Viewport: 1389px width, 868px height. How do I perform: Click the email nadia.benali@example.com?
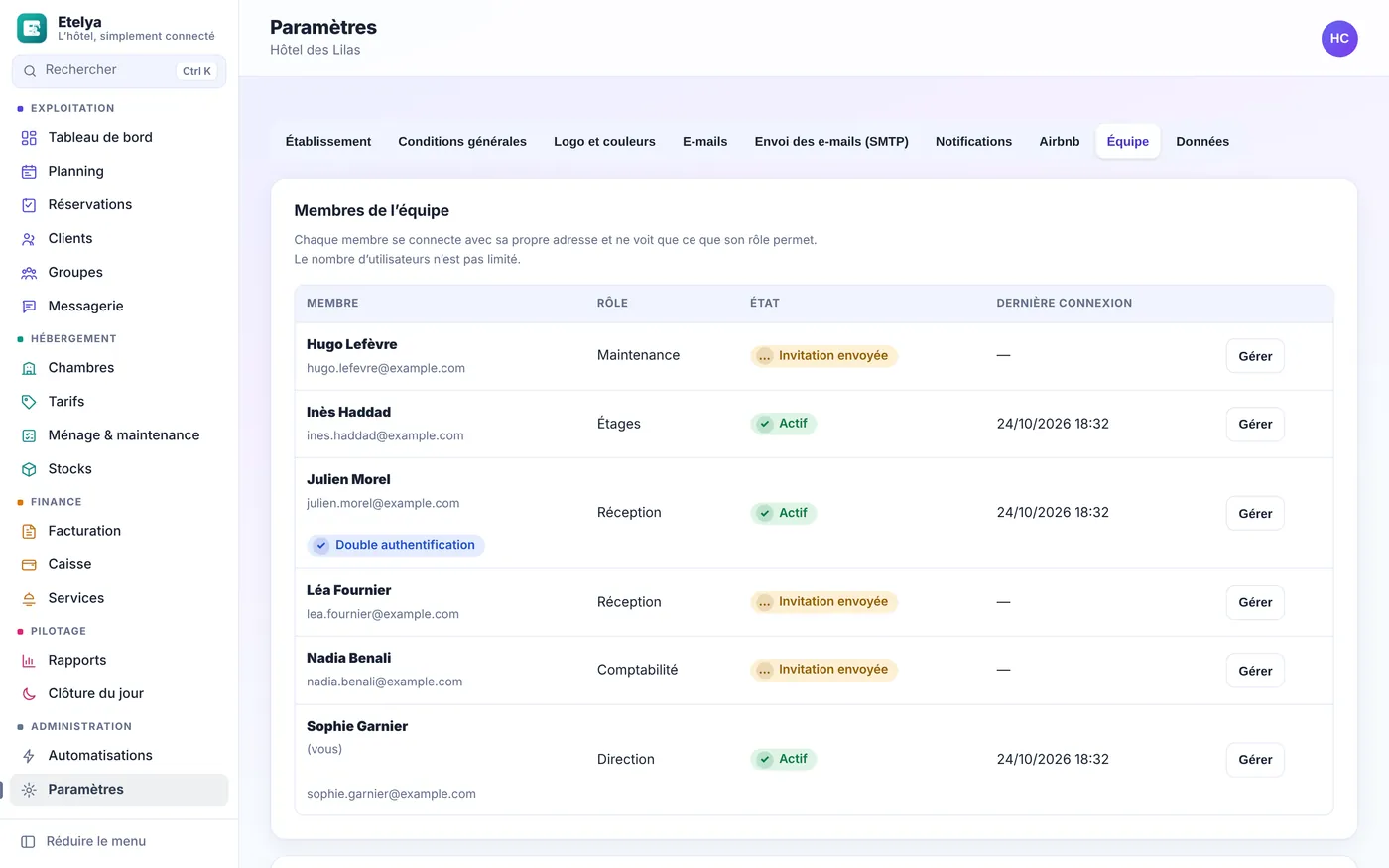[x=385, y=682]
